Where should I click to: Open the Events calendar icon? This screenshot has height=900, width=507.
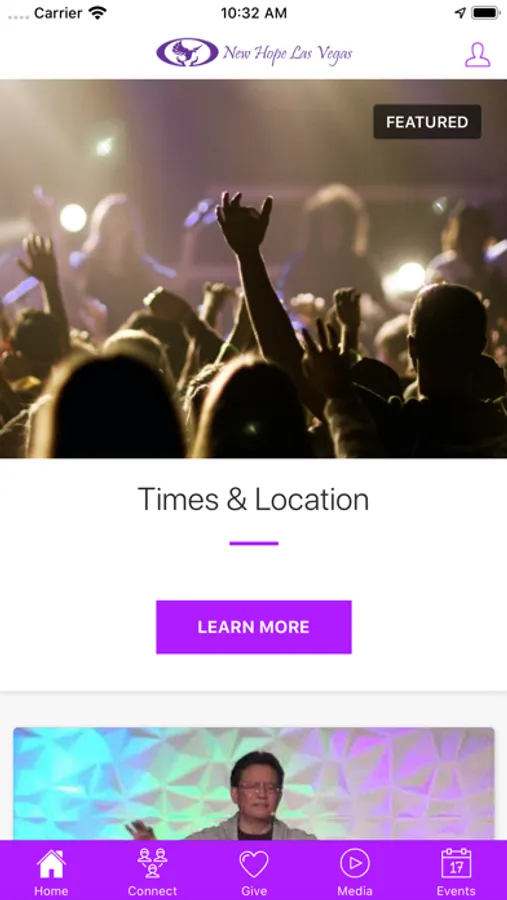click(x=456, y=863)
